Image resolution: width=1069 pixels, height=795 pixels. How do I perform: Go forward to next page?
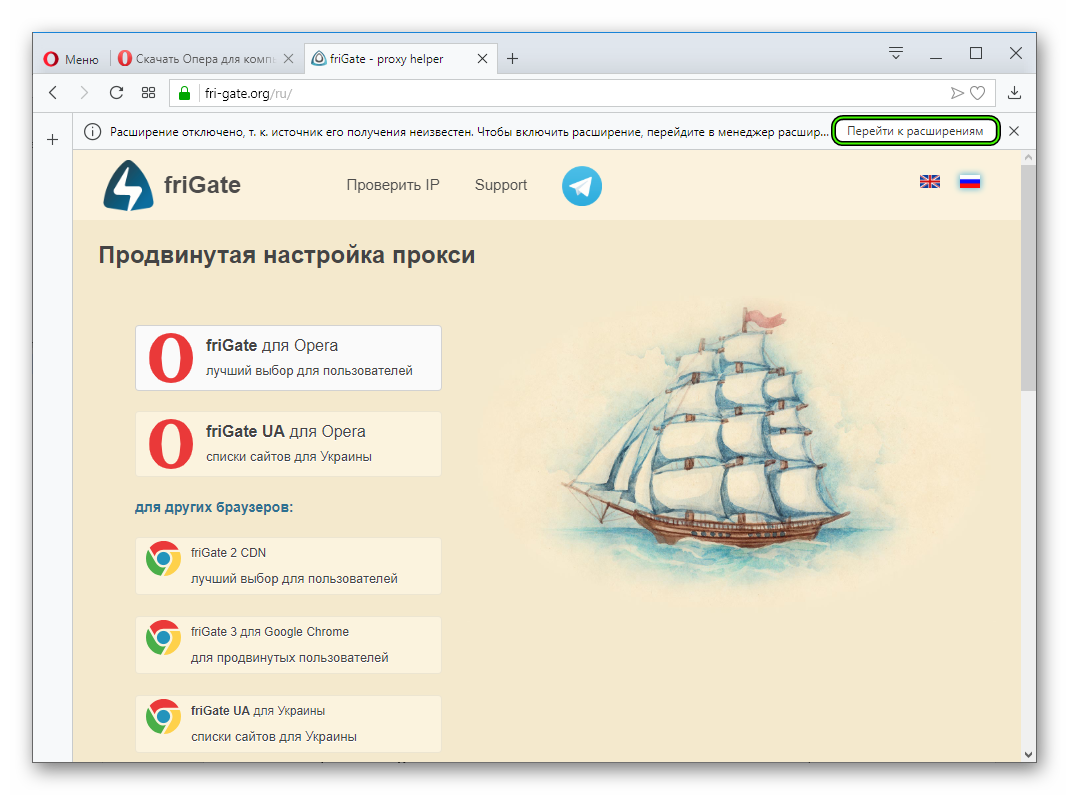[84, 93]
